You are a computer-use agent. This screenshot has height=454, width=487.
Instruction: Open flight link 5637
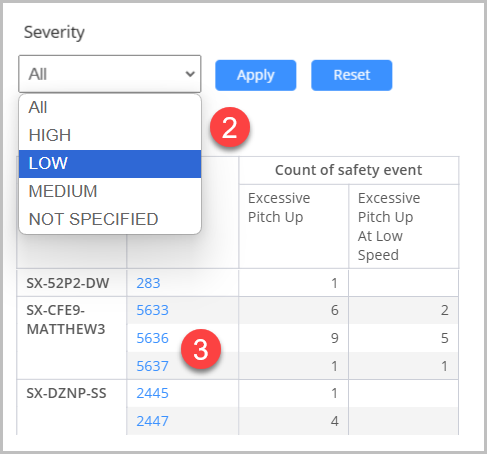coord(152,366)
